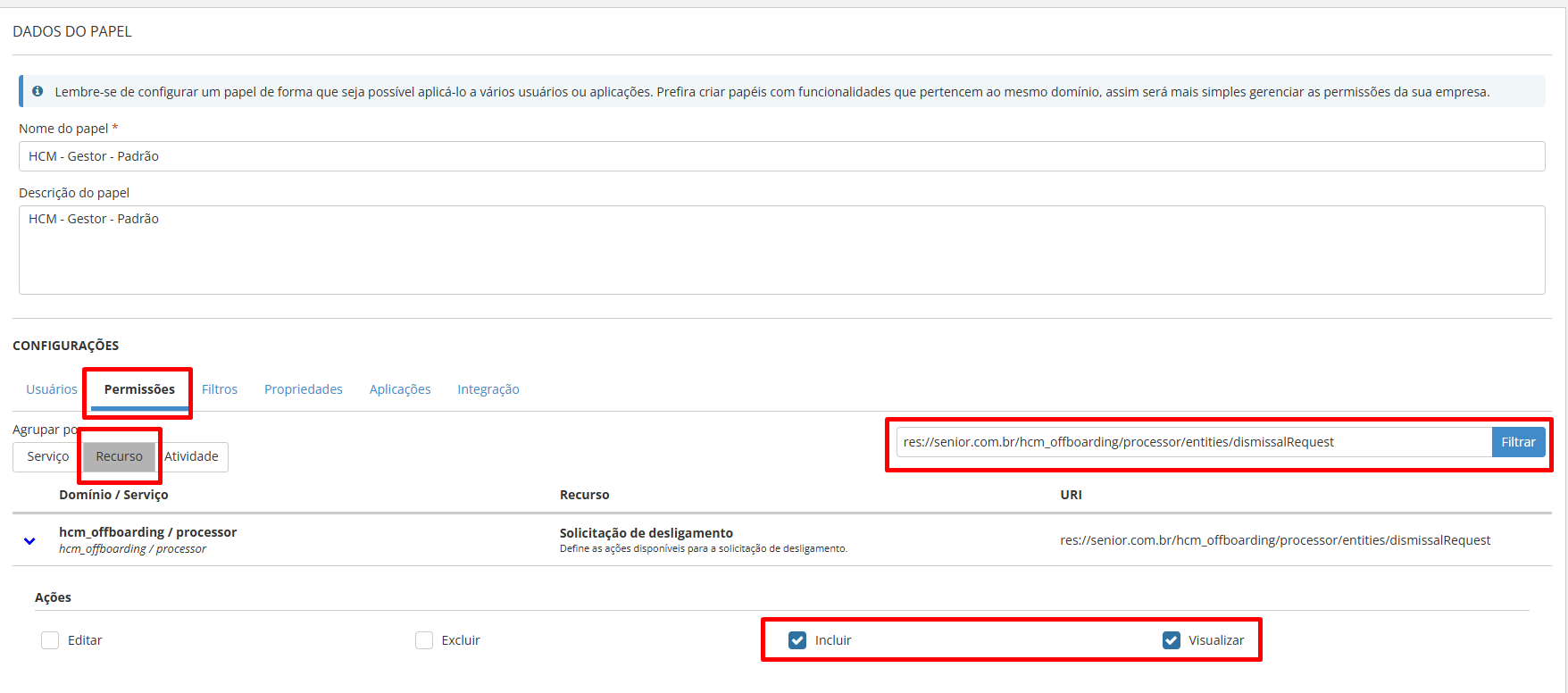Screen dimensions: 1568x693
Task: Switch to the Integração tab
Action: pyautogui.click(x=488, y=389)
